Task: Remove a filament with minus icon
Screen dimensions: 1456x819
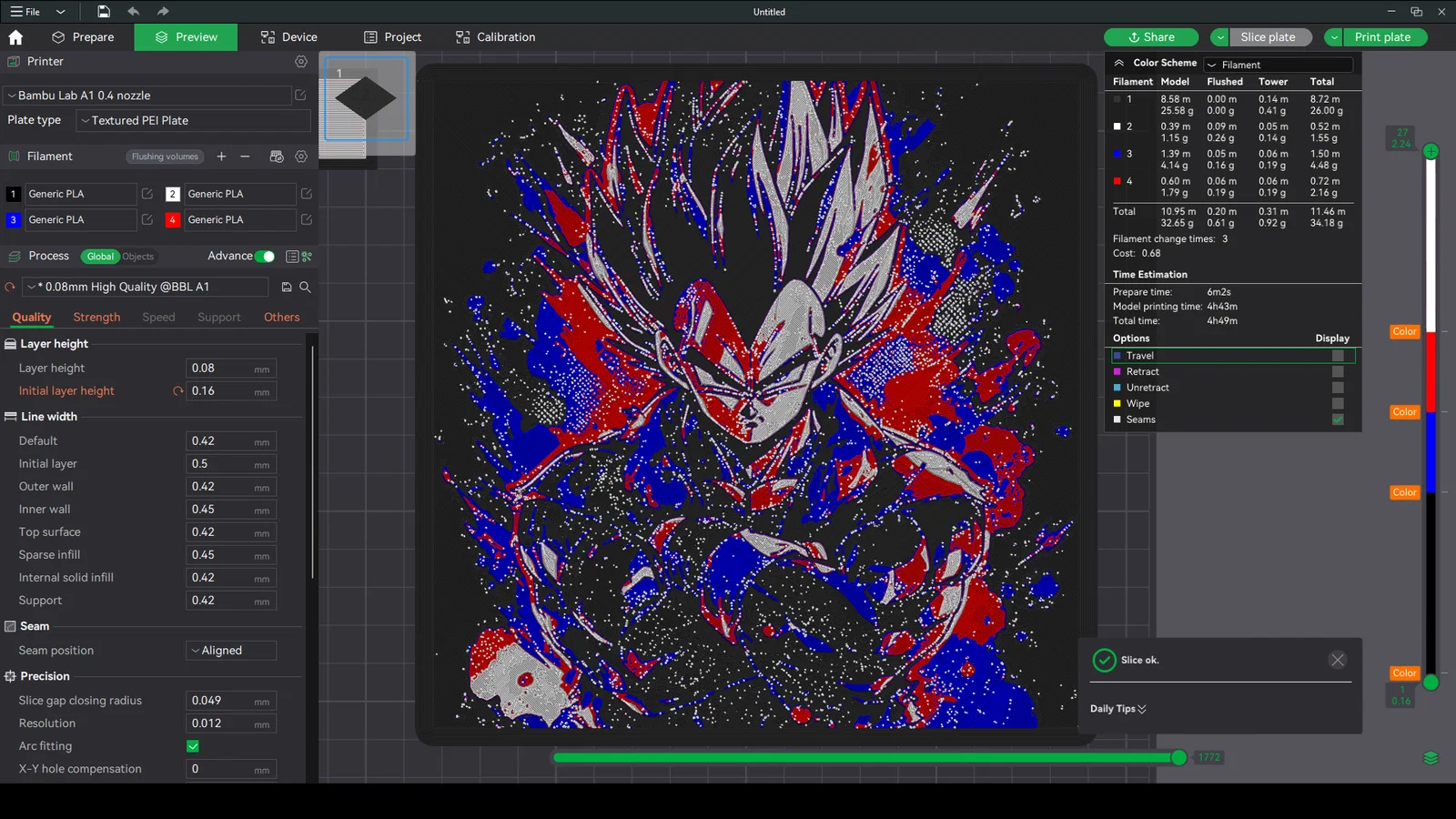Action: [245, 157]
